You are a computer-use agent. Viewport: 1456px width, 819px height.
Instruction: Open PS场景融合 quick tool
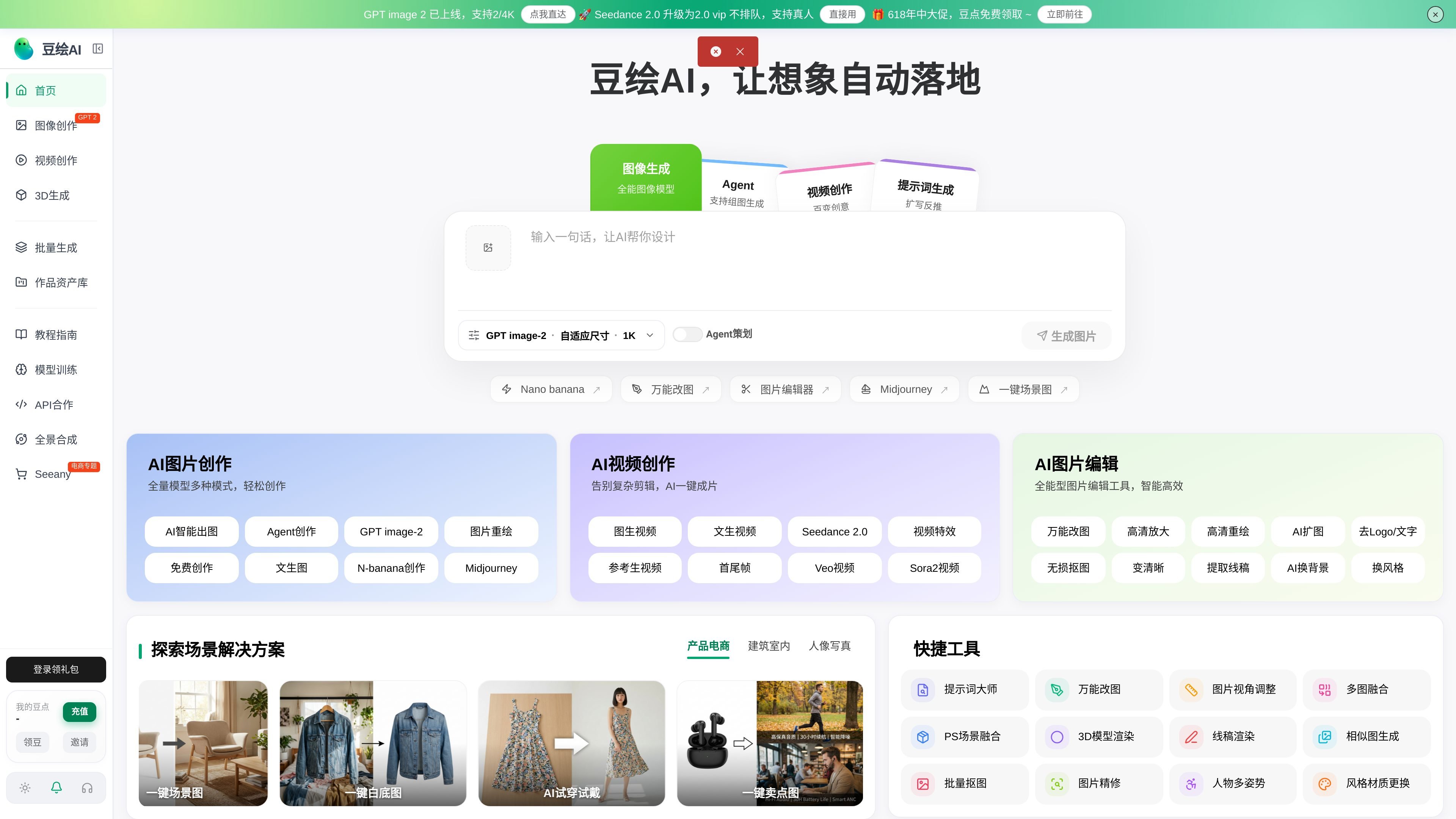(x=965, y=736)
